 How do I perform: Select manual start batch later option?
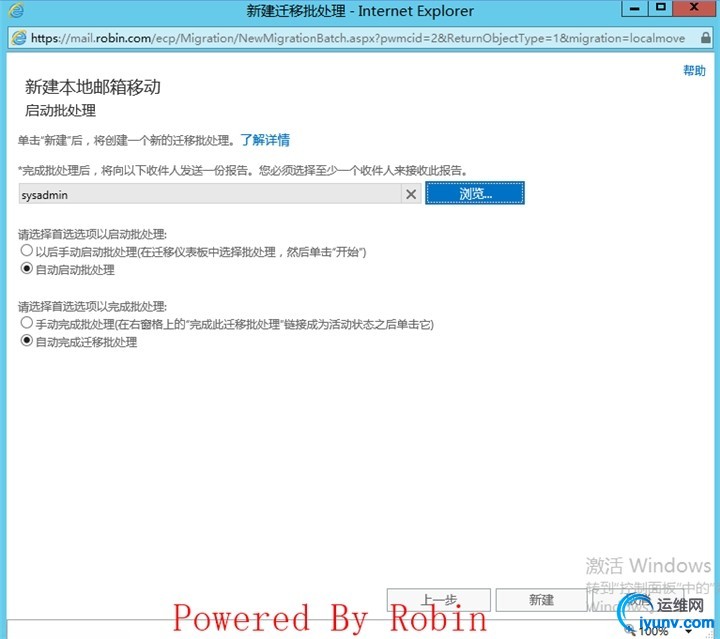27,251
